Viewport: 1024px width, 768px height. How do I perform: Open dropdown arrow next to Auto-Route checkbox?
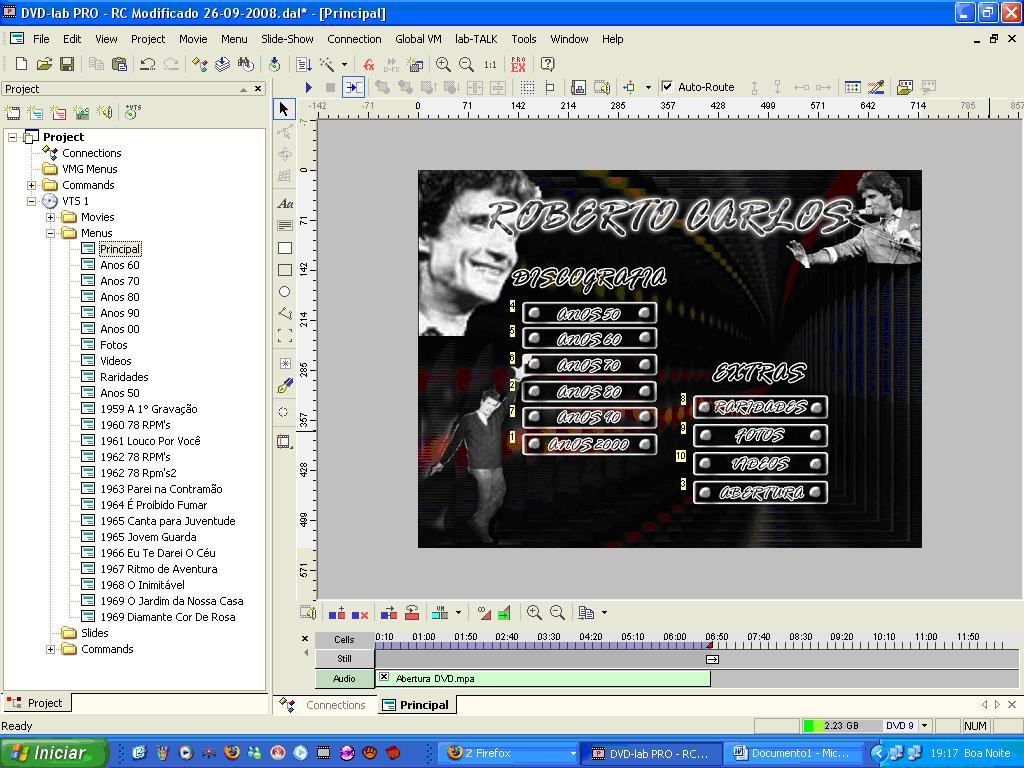coord(648,87)
